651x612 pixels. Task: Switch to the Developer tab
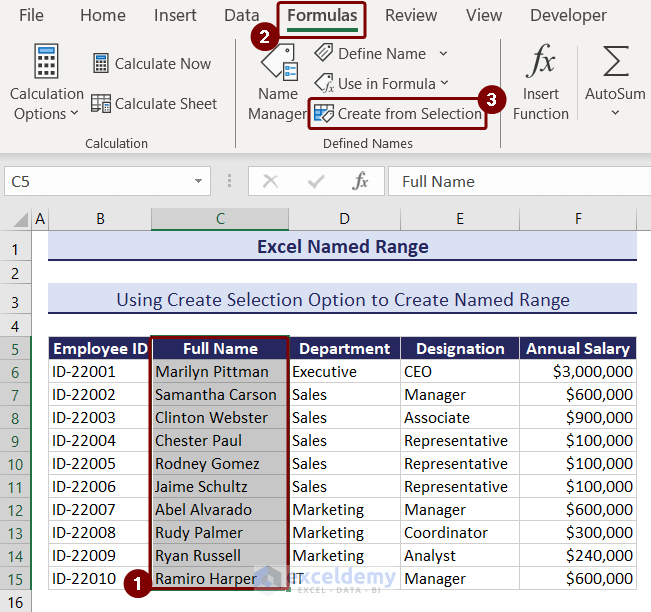click(568, 15)
